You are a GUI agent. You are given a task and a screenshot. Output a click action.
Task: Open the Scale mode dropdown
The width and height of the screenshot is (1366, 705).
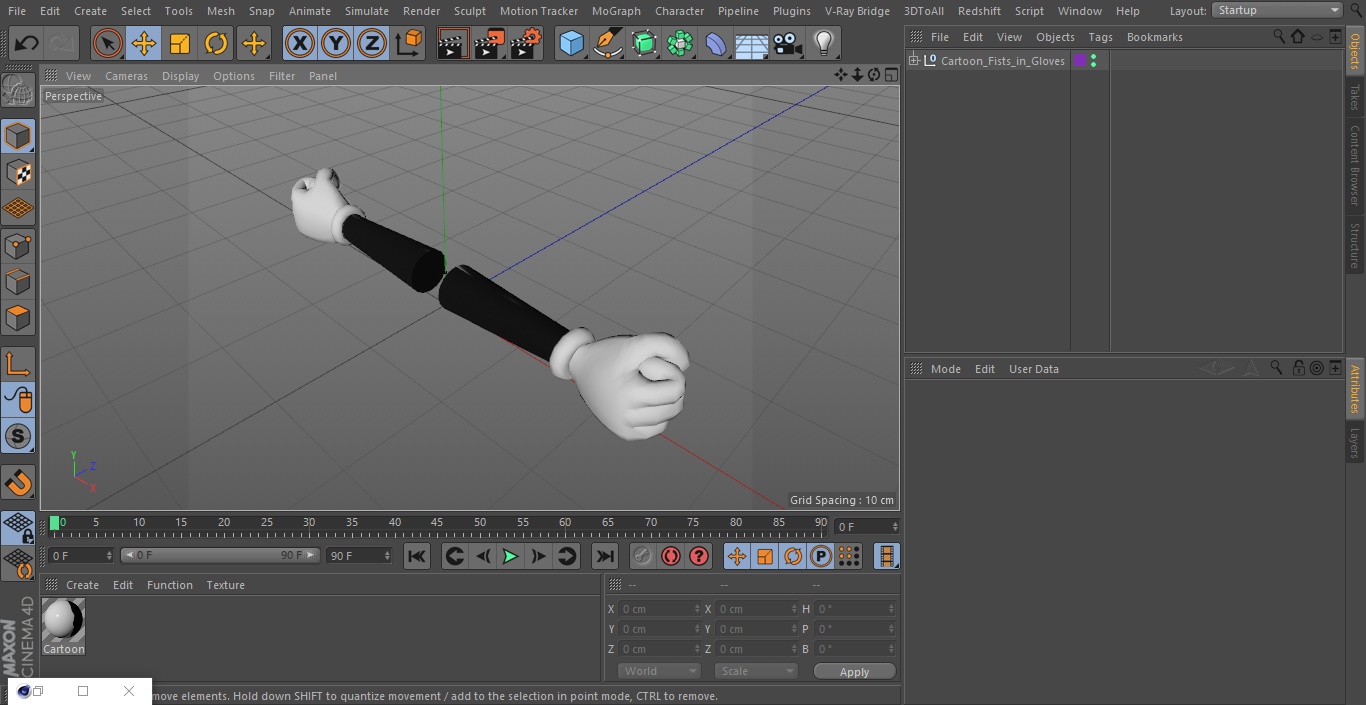756,671
